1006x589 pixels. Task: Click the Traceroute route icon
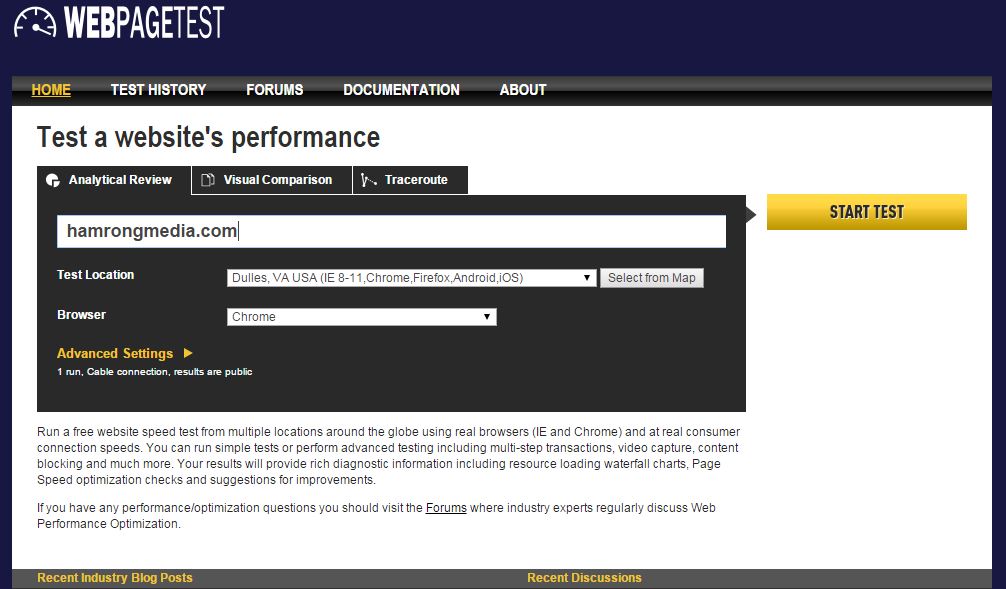(x=368, y=180)
